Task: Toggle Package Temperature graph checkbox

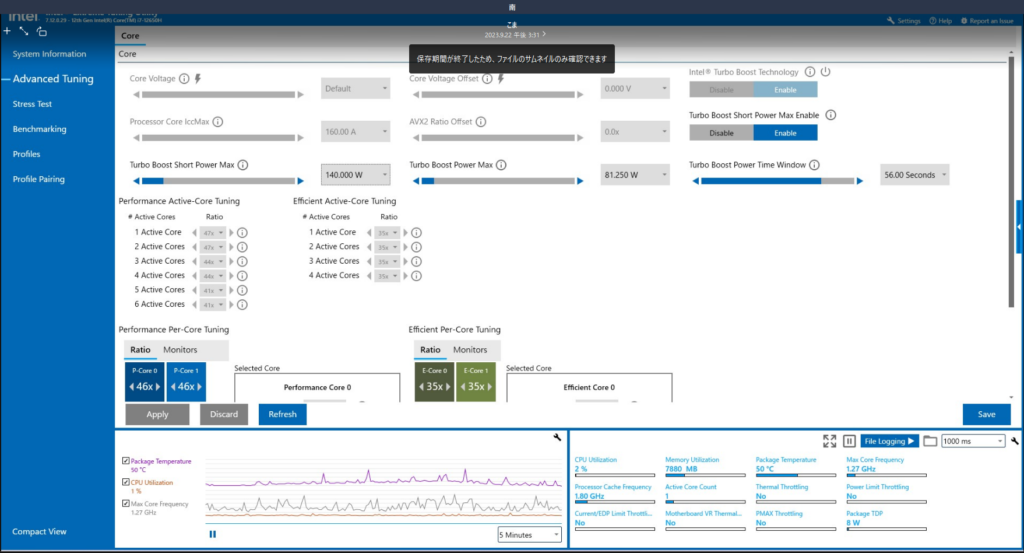Action: [125, 460]
